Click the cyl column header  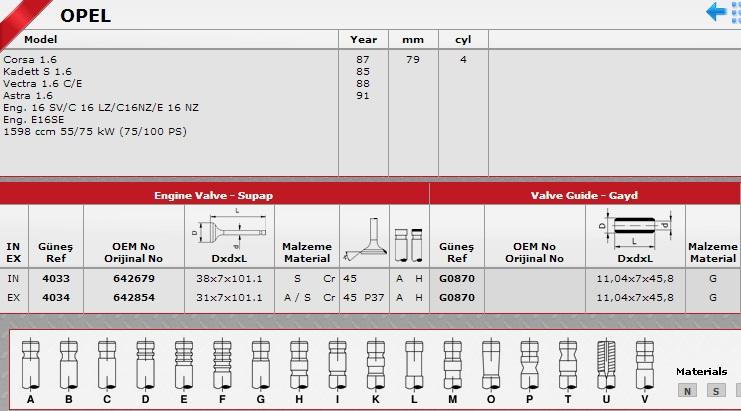tap(463, 40)
